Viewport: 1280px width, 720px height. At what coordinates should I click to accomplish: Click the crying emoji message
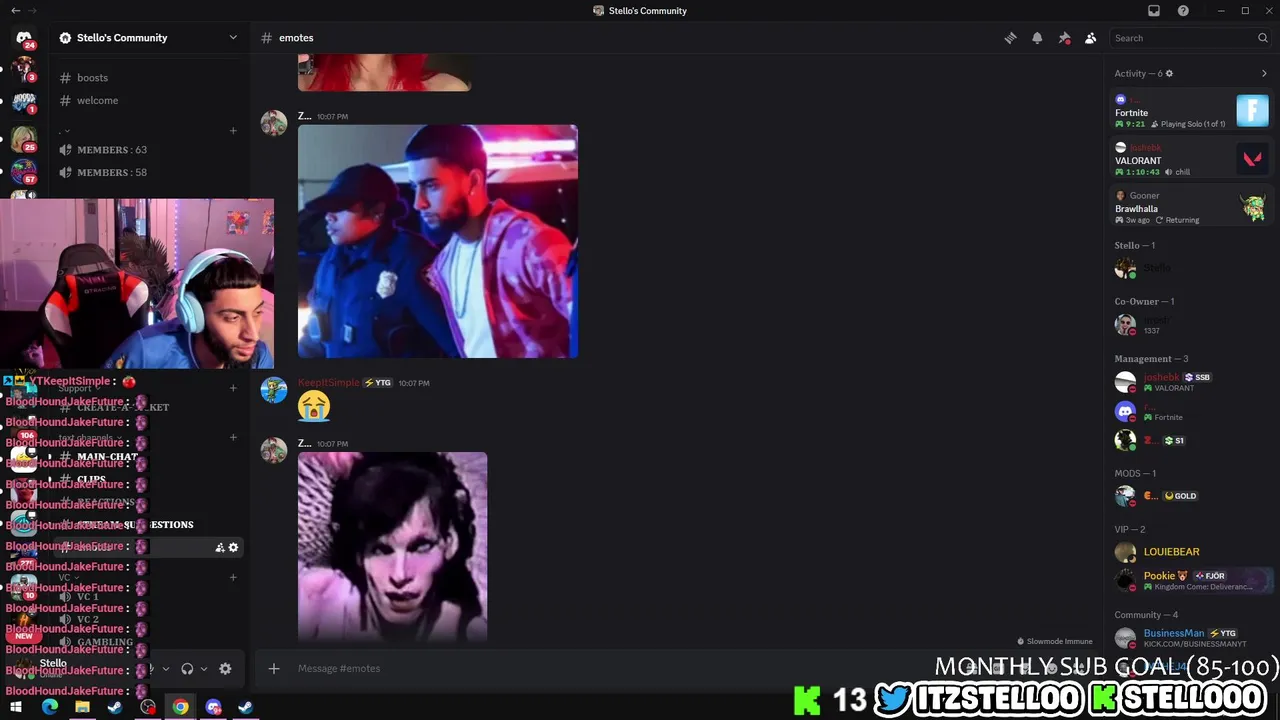pyautogui.click(x=314, y=406)
